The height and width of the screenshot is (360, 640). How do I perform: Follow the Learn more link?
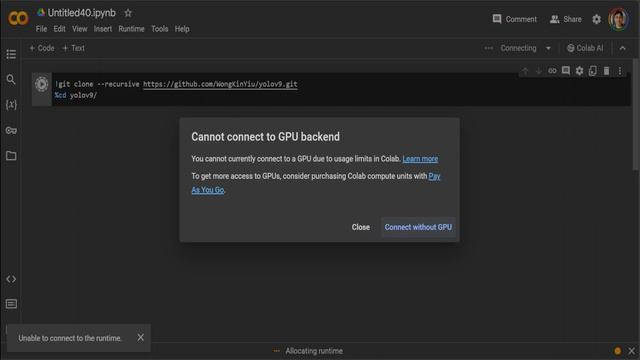coord(420,159)
